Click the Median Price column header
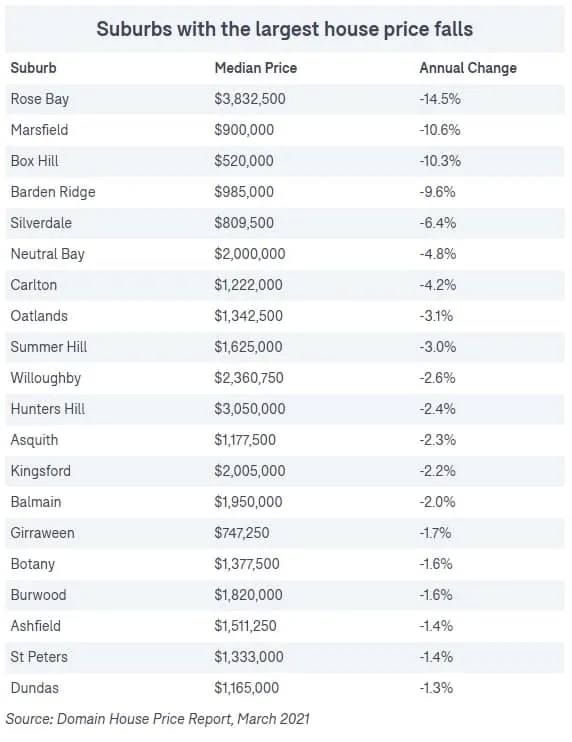The image size is (572, 742). (255, 68)
